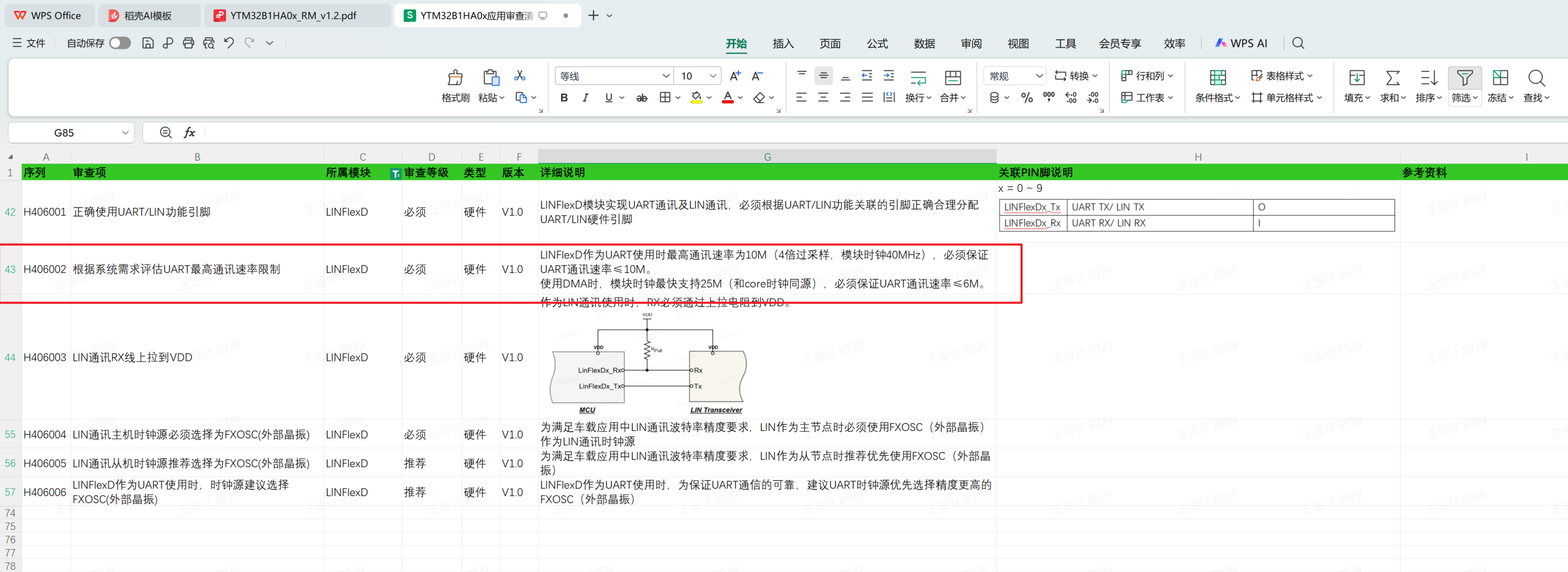Click the AutoSum (求和) sigma icon
The height and width of the screenshot is (572, 1568).
(1393, 77)
